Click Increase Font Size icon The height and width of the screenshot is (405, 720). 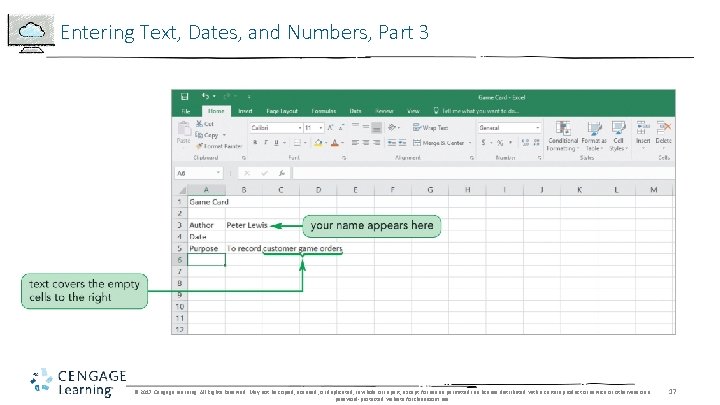pyautogui.click(x=330, y=128)
